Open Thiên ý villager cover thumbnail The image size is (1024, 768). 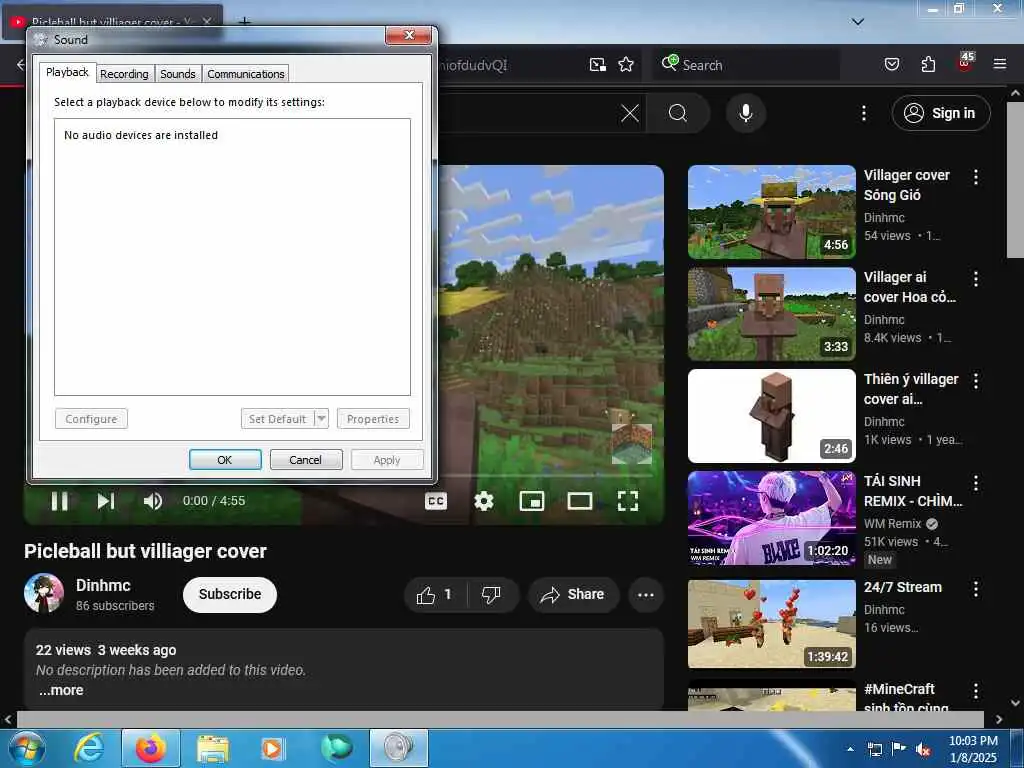771,416
